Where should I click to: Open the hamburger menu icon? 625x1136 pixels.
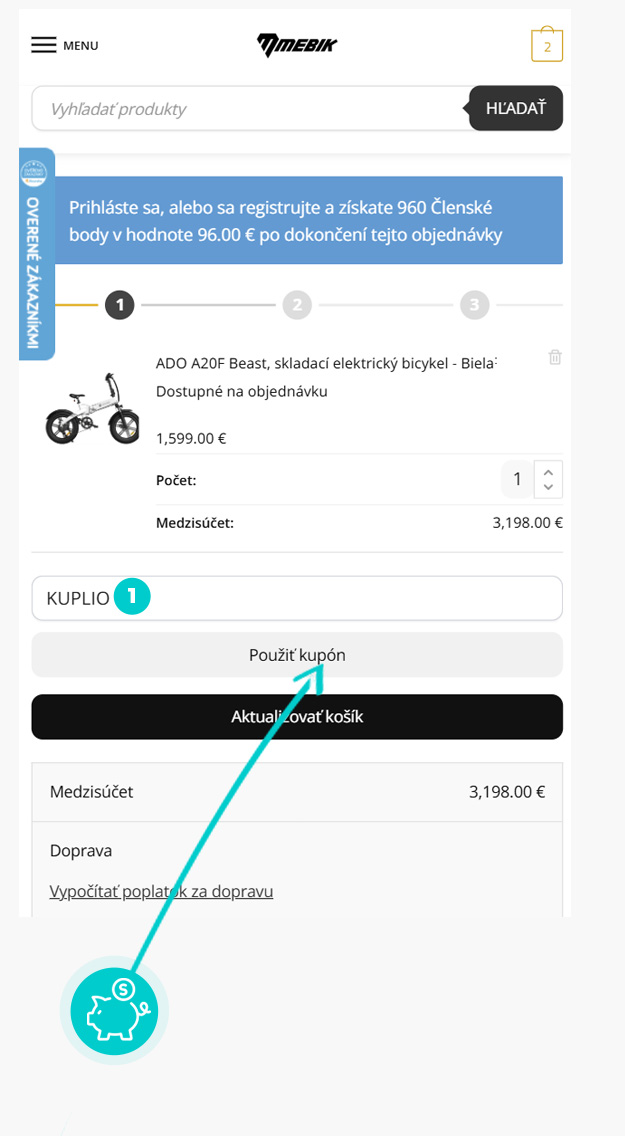[43, 46]
